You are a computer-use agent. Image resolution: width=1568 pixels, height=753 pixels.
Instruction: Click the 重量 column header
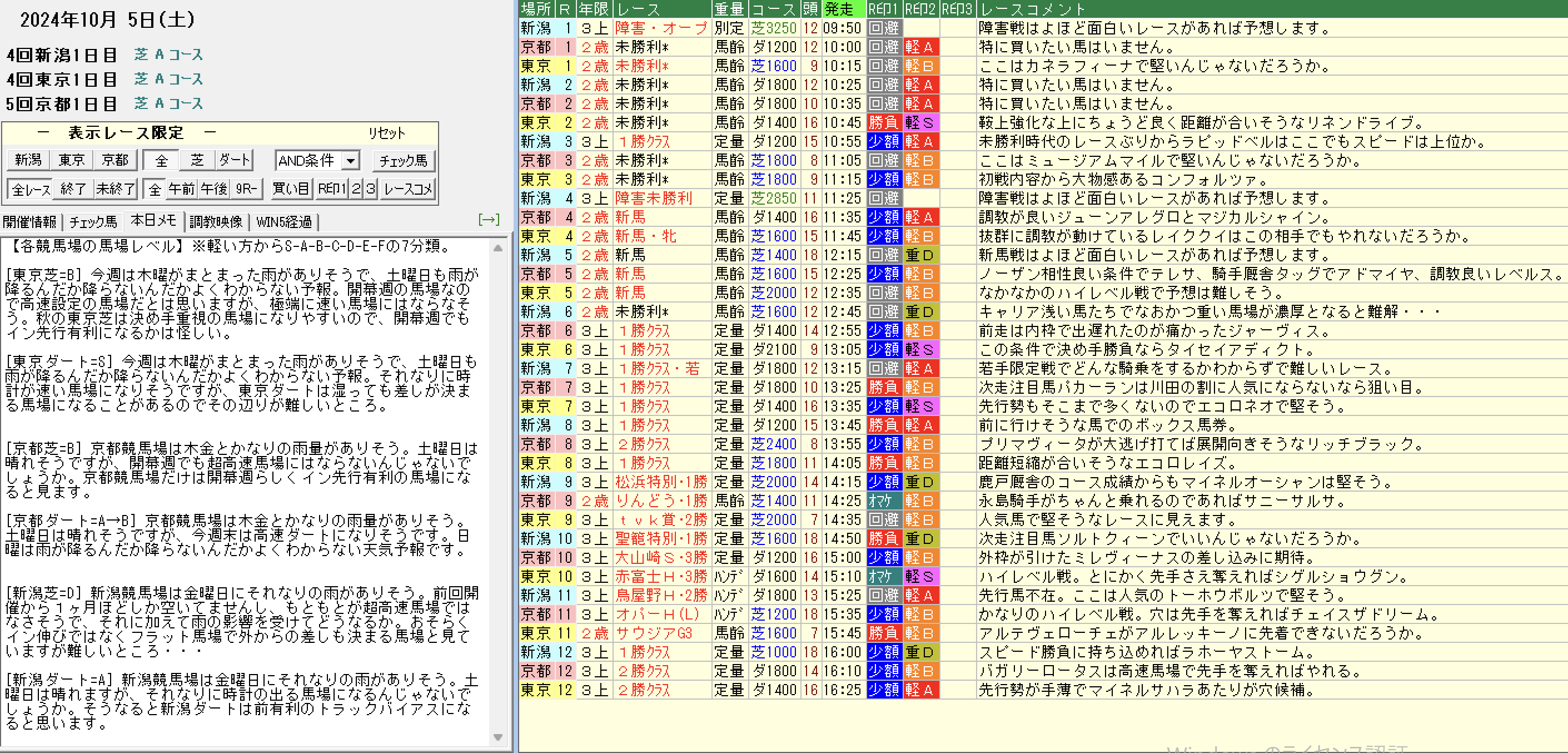point(729,8)
